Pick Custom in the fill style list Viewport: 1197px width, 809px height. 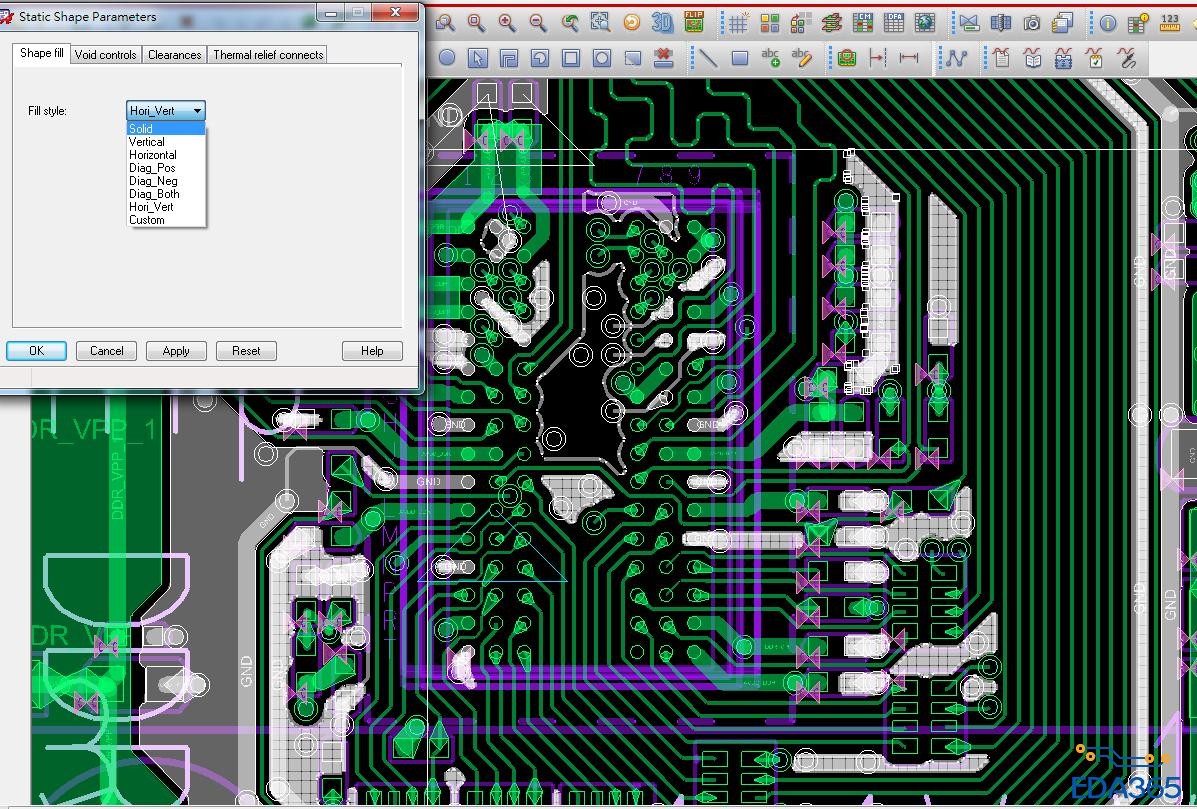[147, 220]
